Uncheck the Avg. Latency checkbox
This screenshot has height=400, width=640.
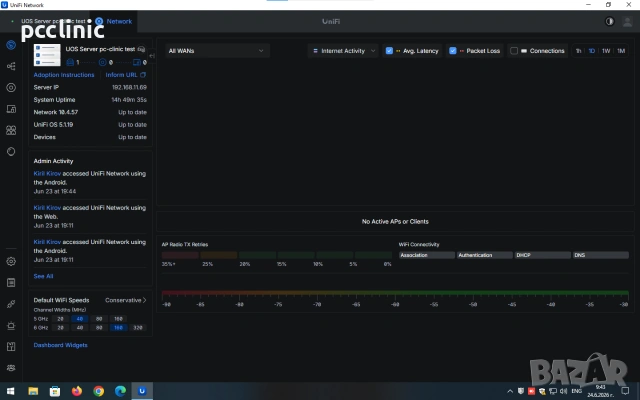pyautogui.click(x=389, y=51)
